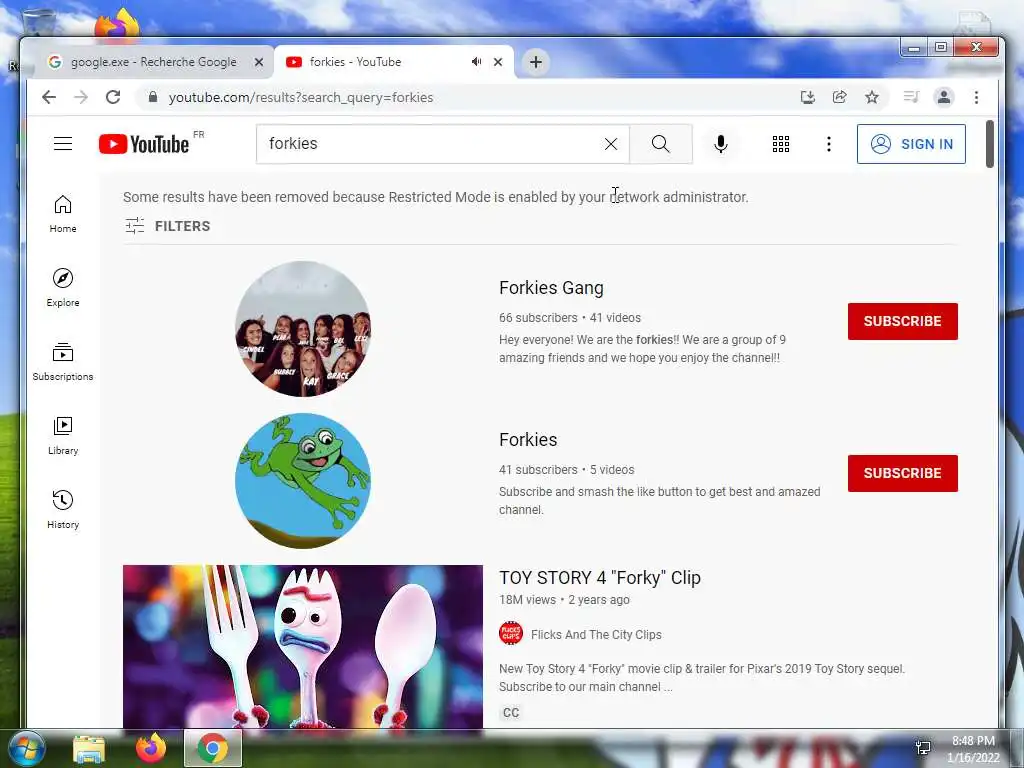
Task: Expand the FILTERS options
Action: coord(168,226)
